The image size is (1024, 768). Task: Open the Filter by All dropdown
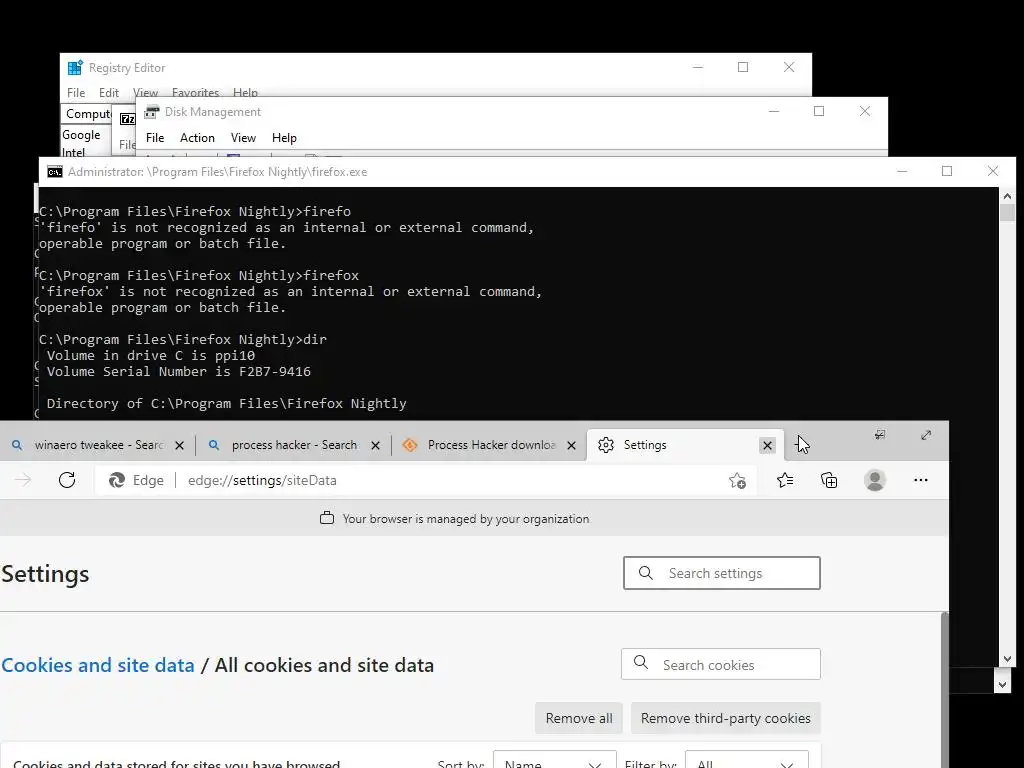(746, 761)
